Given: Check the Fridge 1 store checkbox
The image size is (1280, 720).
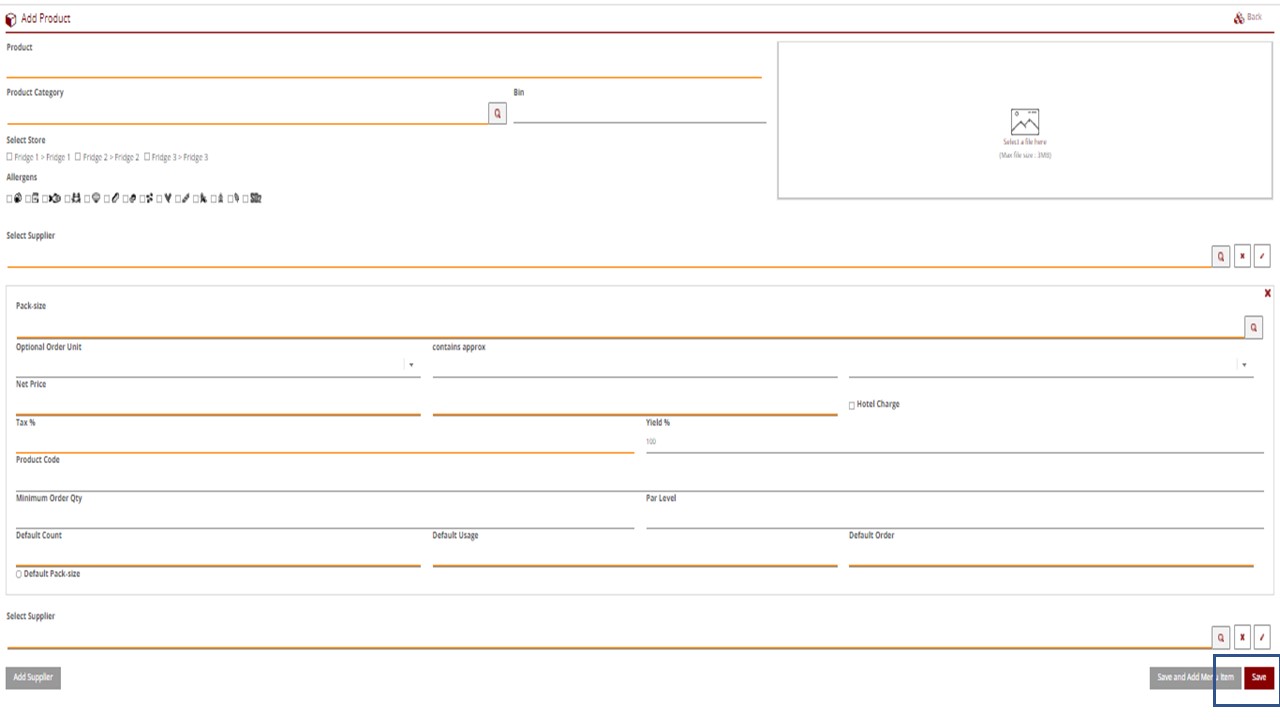Looking at the screenshot, I should tap(10, 157).
